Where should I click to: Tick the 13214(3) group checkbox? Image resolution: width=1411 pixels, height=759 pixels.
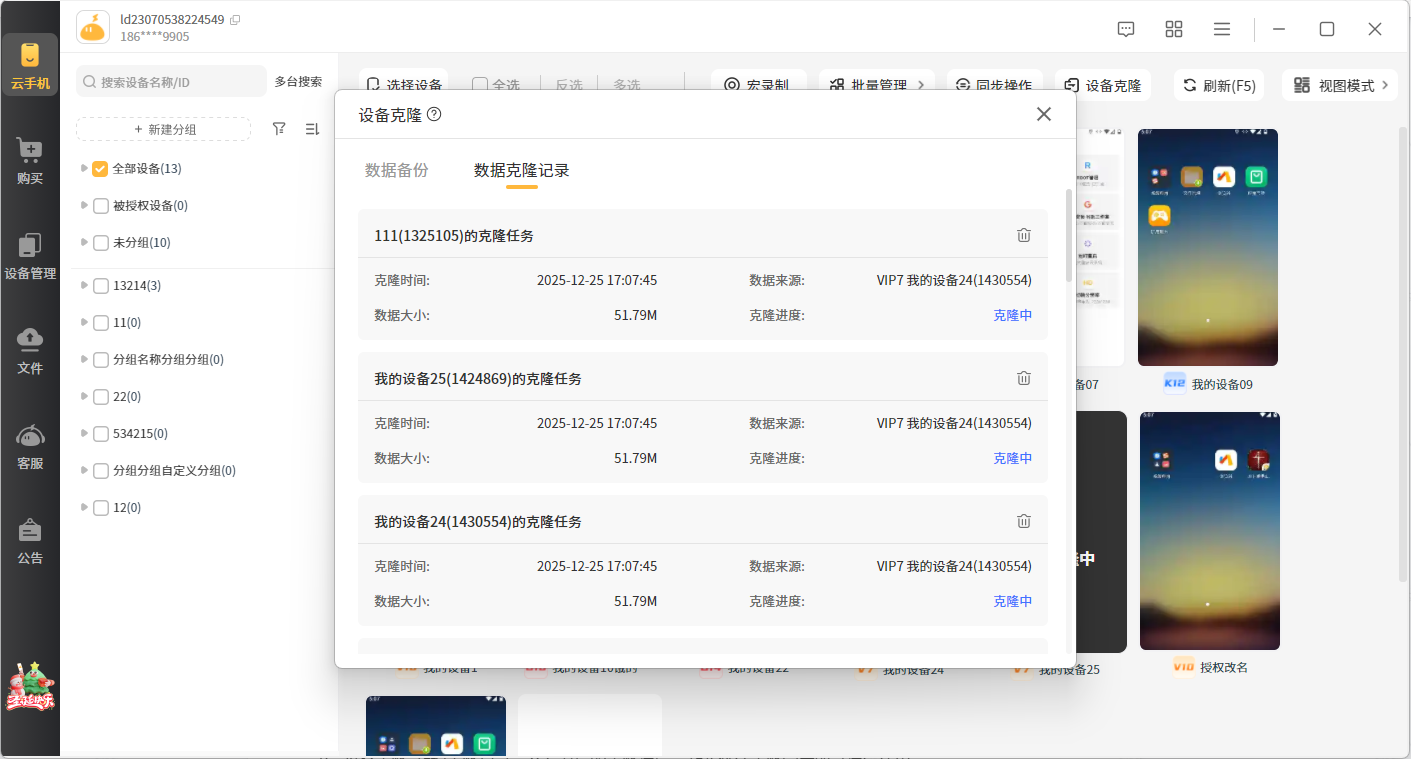pos(100,286)
